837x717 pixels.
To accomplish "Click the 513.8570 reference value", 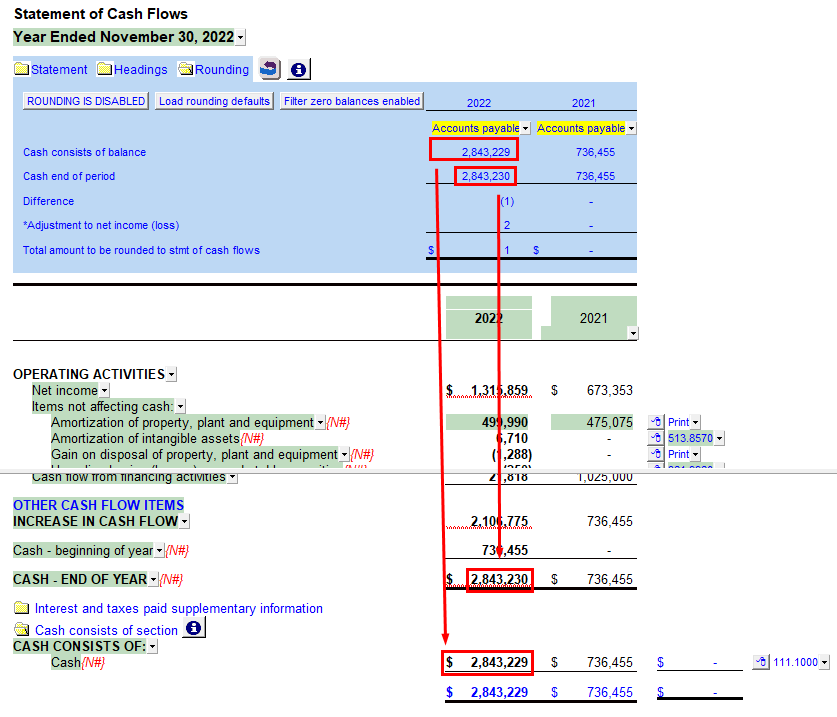I will point(690,438).
